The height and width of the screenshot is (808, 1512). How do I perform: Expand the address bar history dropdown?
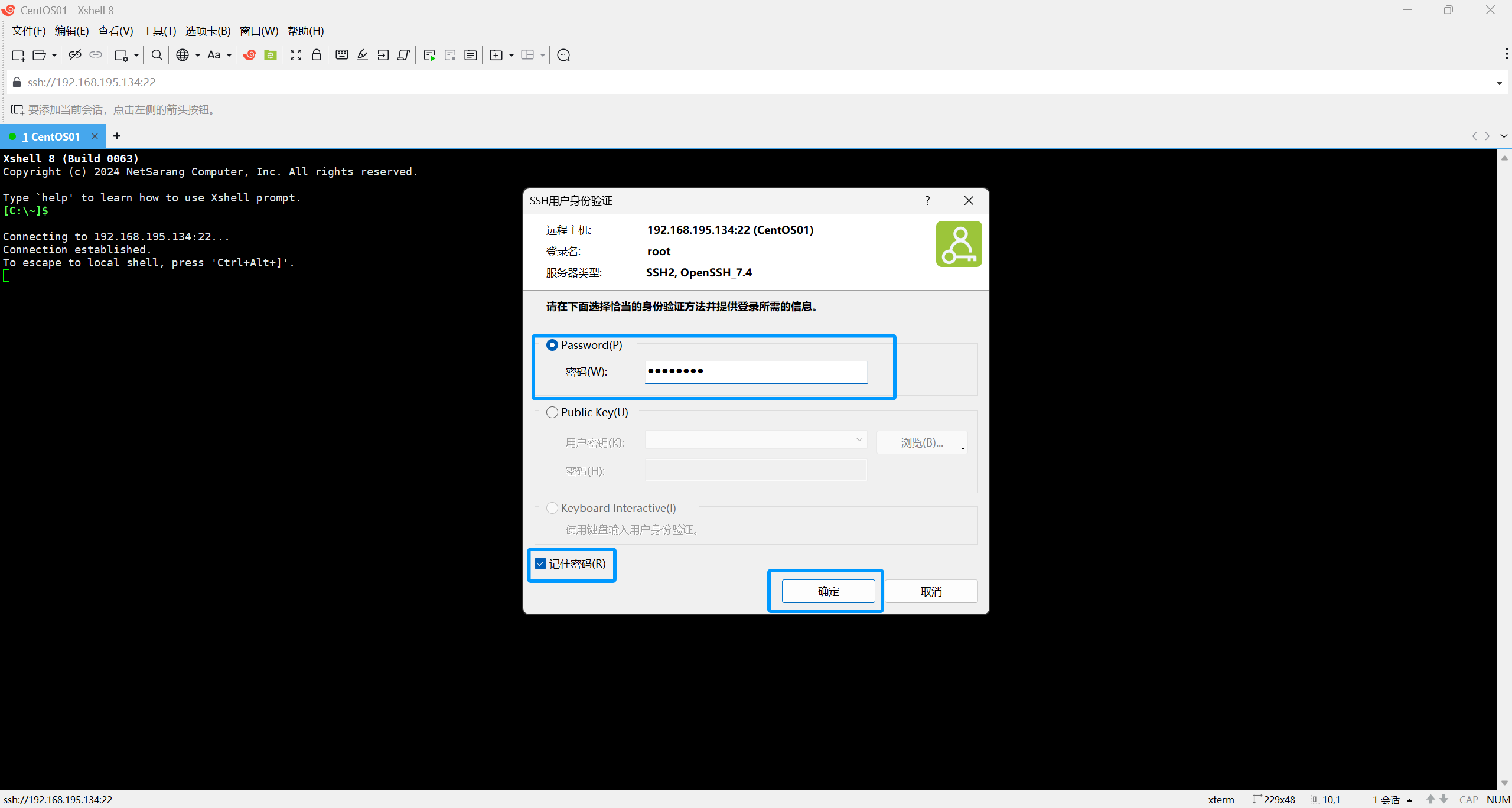1499,83
